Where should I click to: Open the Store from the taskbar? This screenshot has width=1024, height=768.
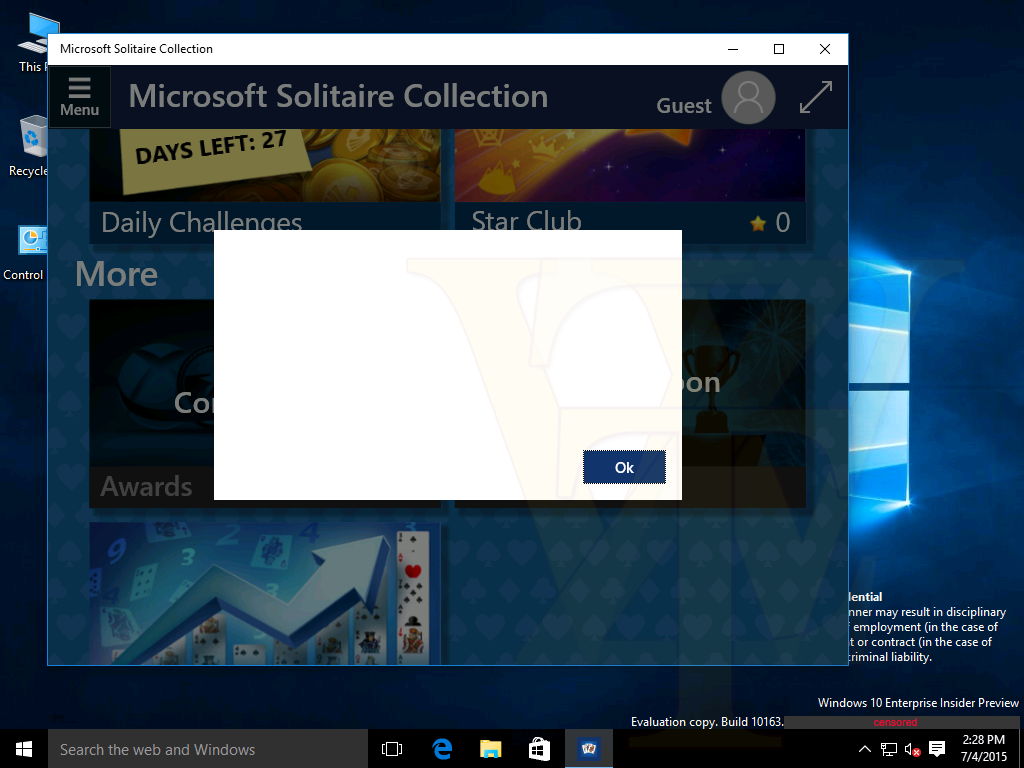pyautogui.click(x=539, y=749)
